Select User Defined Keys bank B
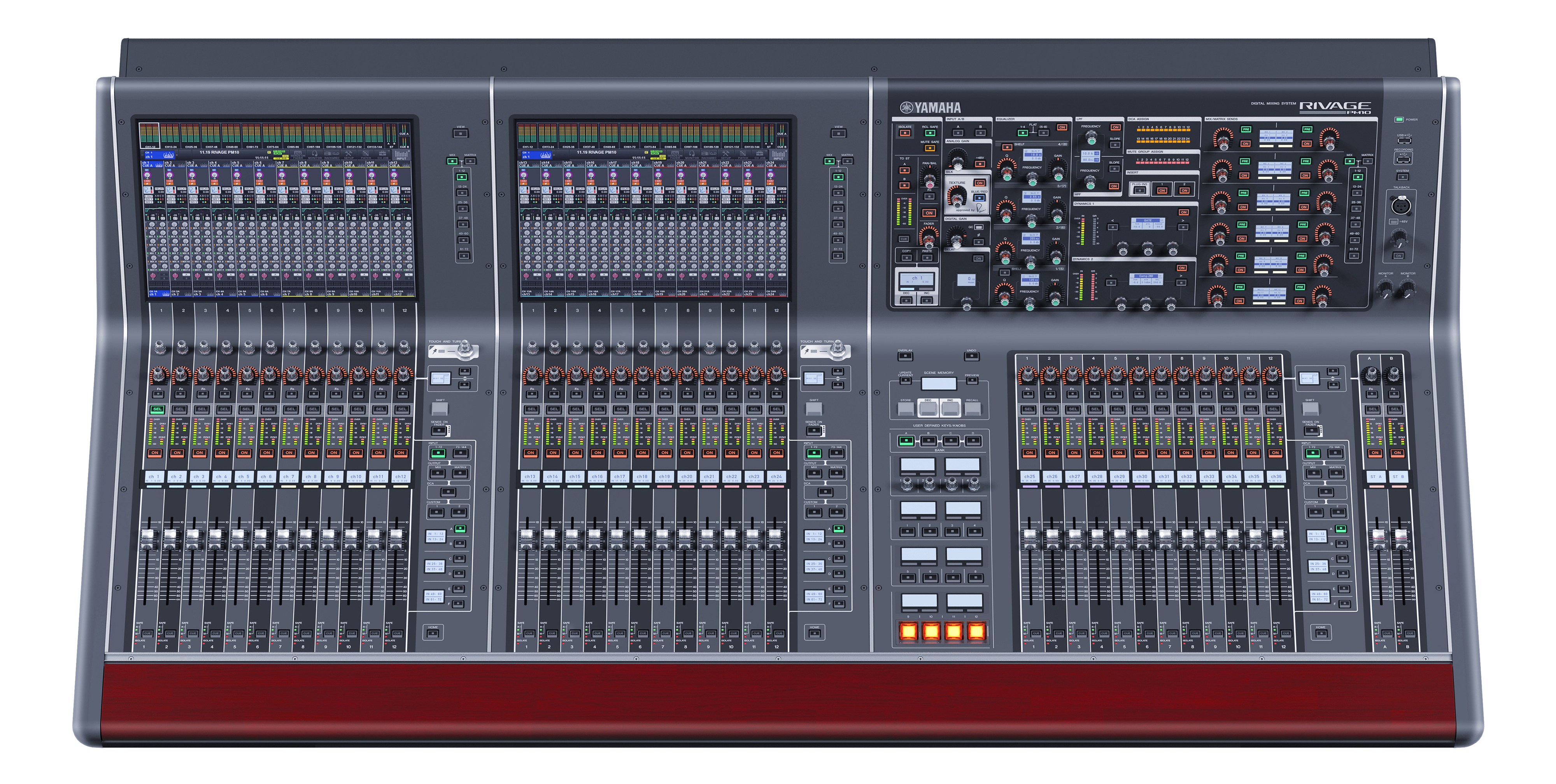Screen dimensions: 1556x784 click(929, 441)
